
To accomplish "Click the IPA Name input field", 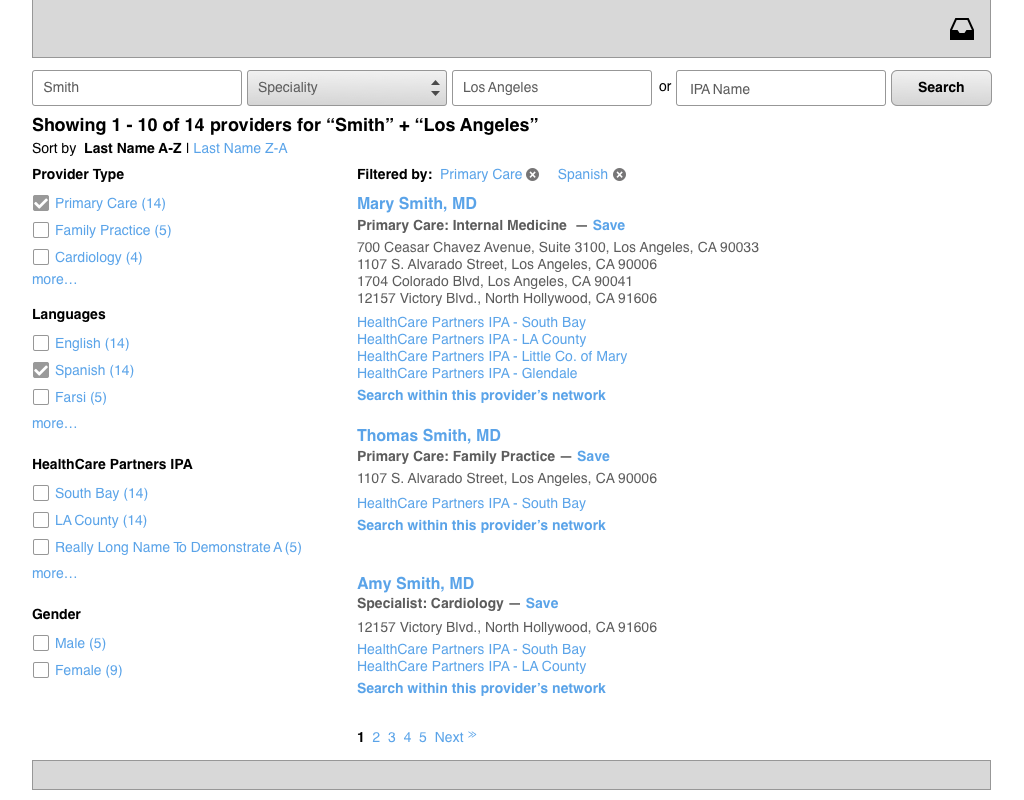I will click(x=780, y=88).
